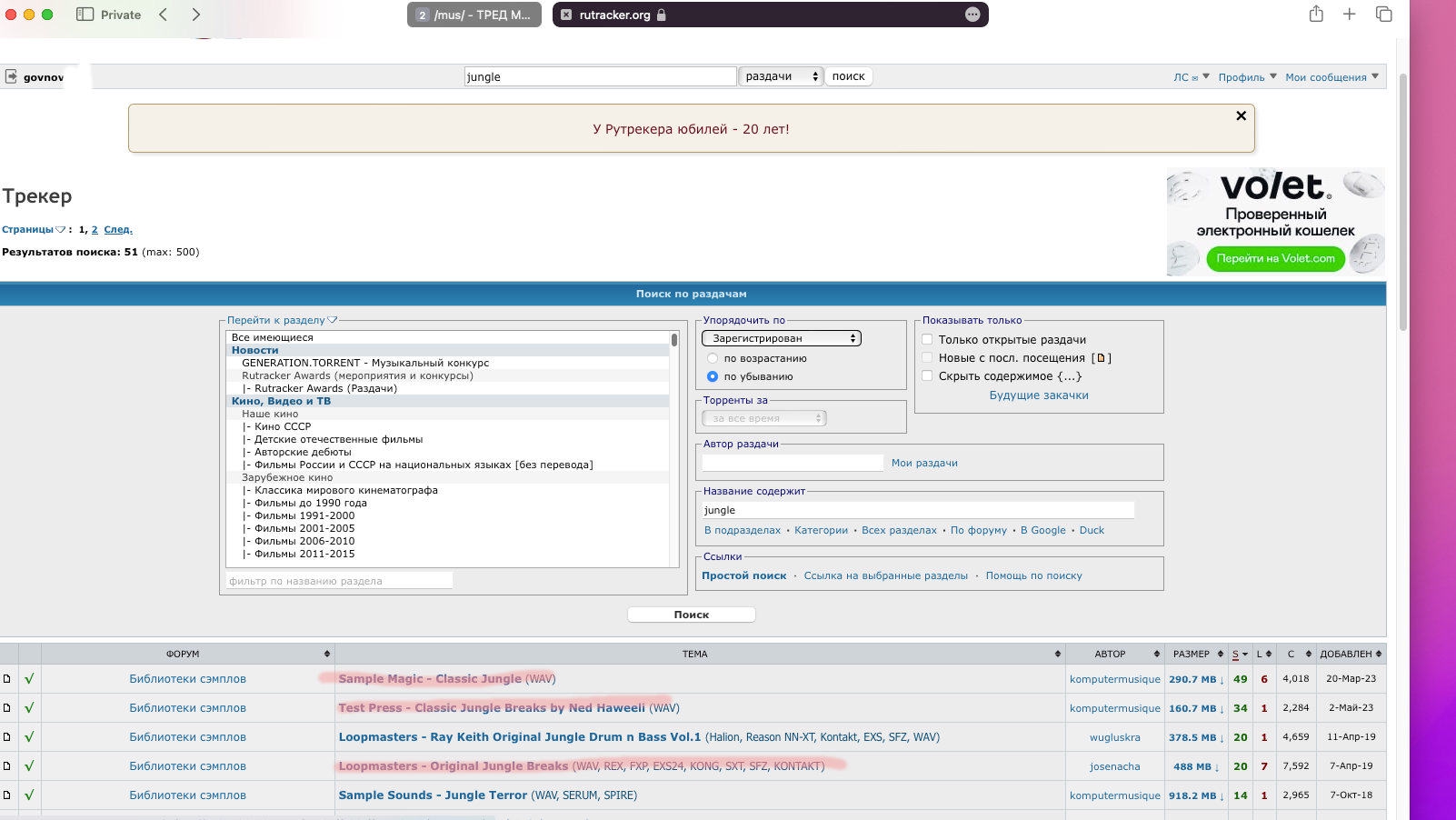1456x820 pixels.
Task: Click the new-posts document icon in brackets
Action: pyautogui.click(x=1101, y=358)
